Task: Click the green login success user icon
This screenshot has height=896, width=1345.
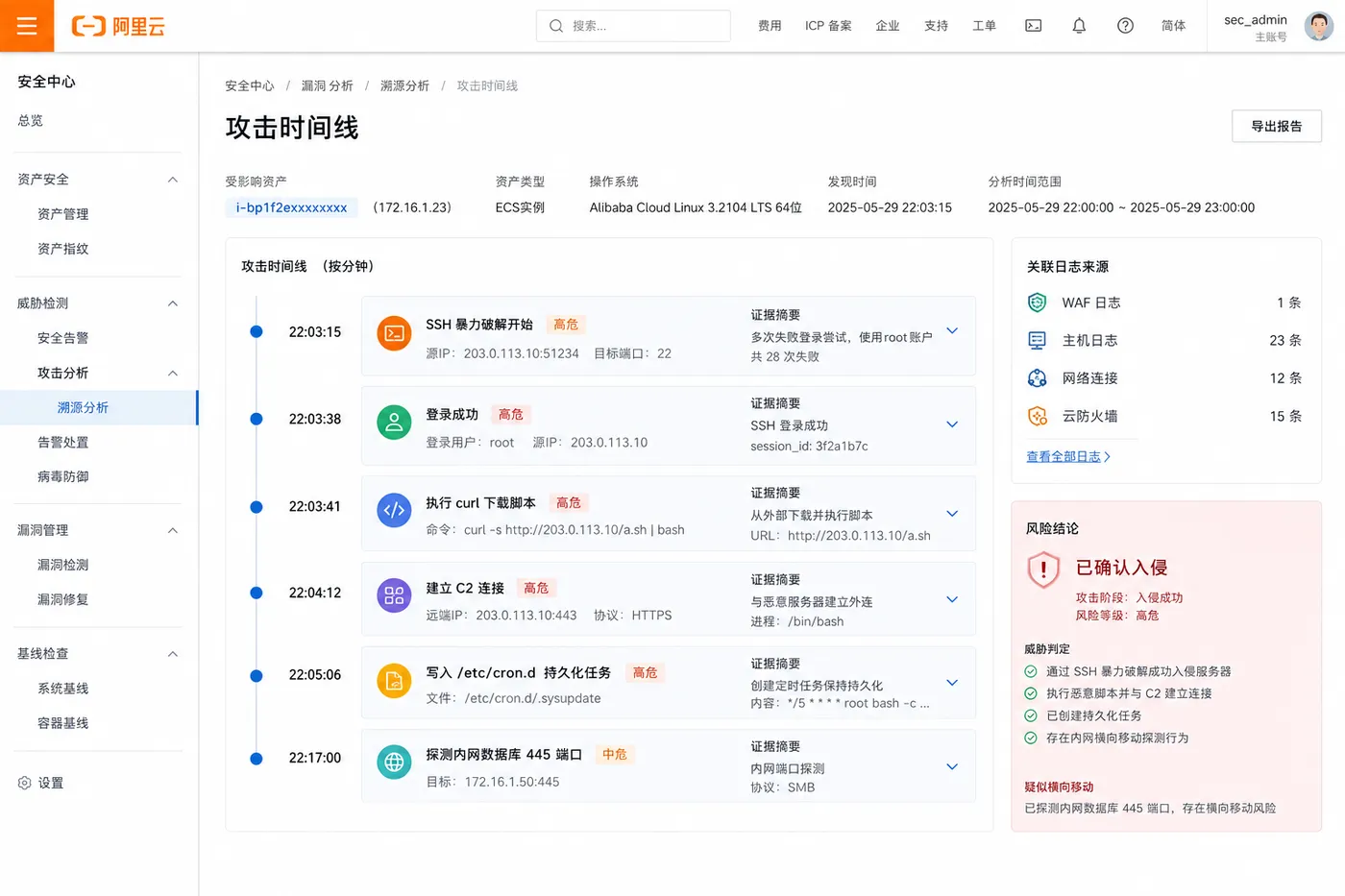Action: pos(394,422)
